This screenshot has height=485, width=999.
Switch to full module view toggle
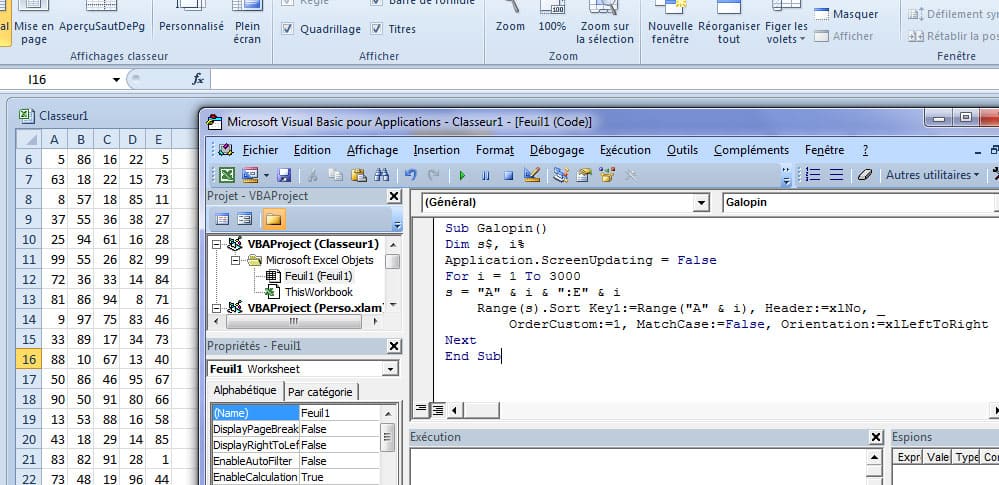(437, 409)
